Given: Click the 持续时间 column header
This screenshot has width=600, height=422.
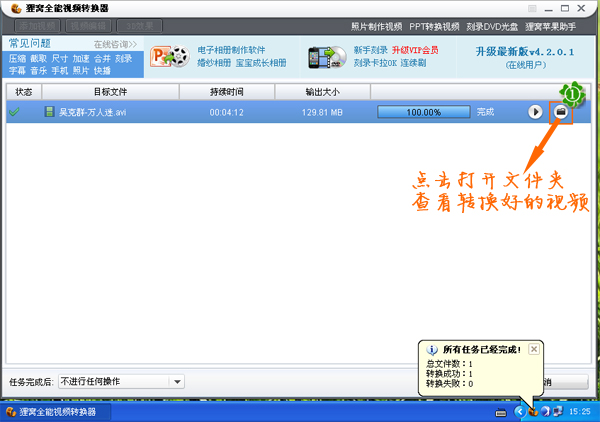Looking at the screenshot, I should point(227,92).
